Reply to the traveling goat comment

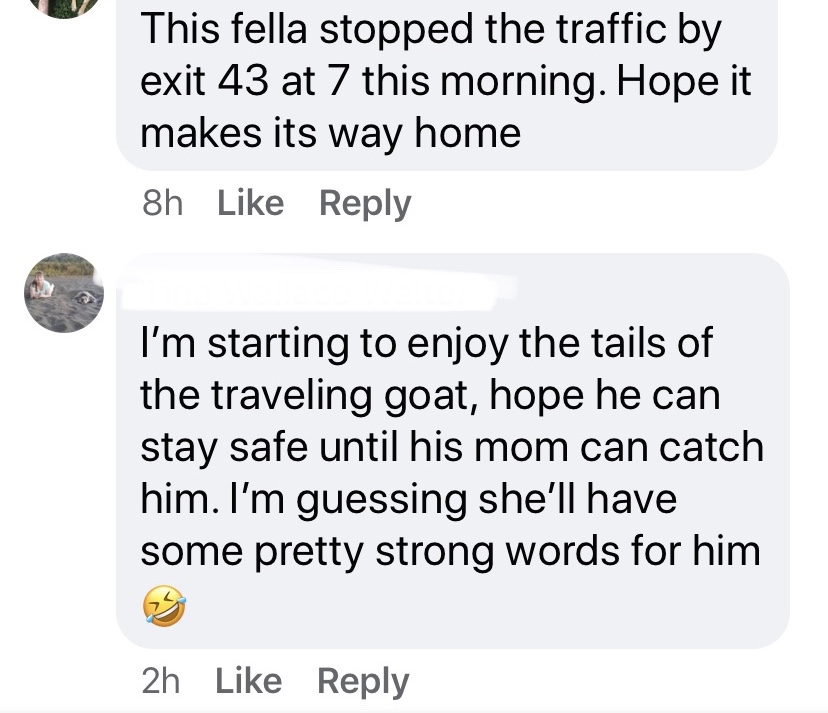tap(363, 681)
